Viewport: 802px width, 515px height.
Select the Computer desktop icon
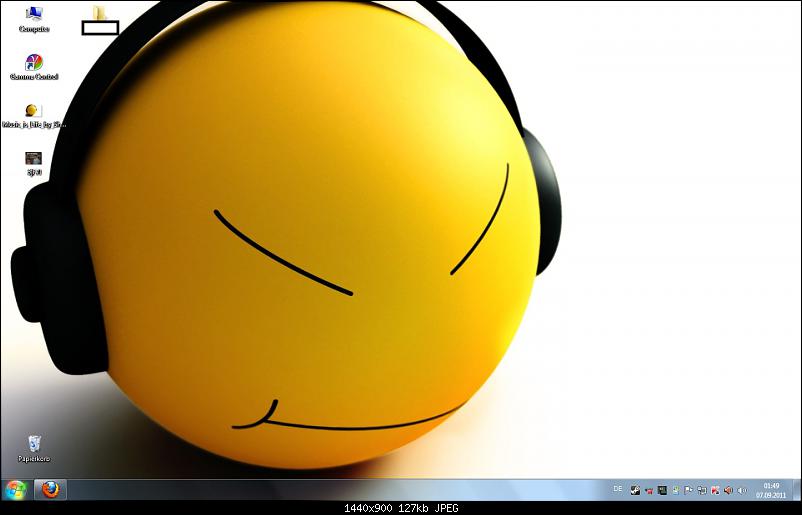pos(34,15)
